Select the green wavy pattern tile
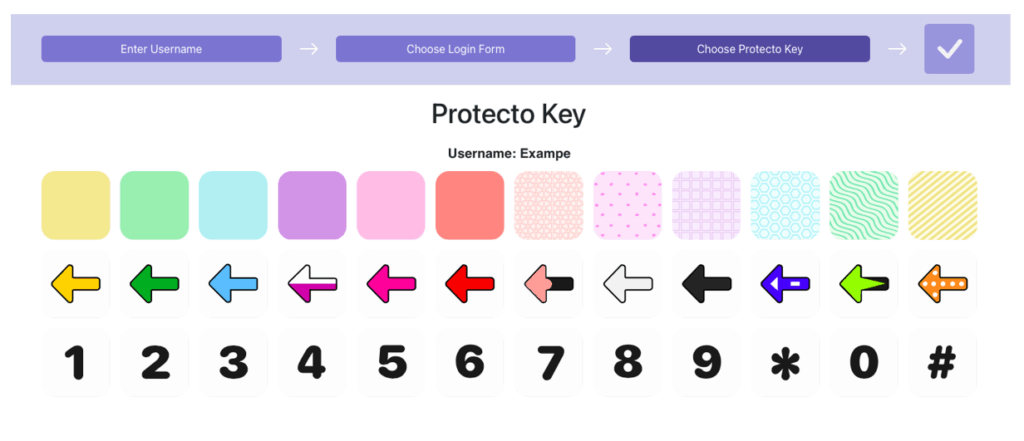The height and width of the screenshot is (441, 1024). 864,205
